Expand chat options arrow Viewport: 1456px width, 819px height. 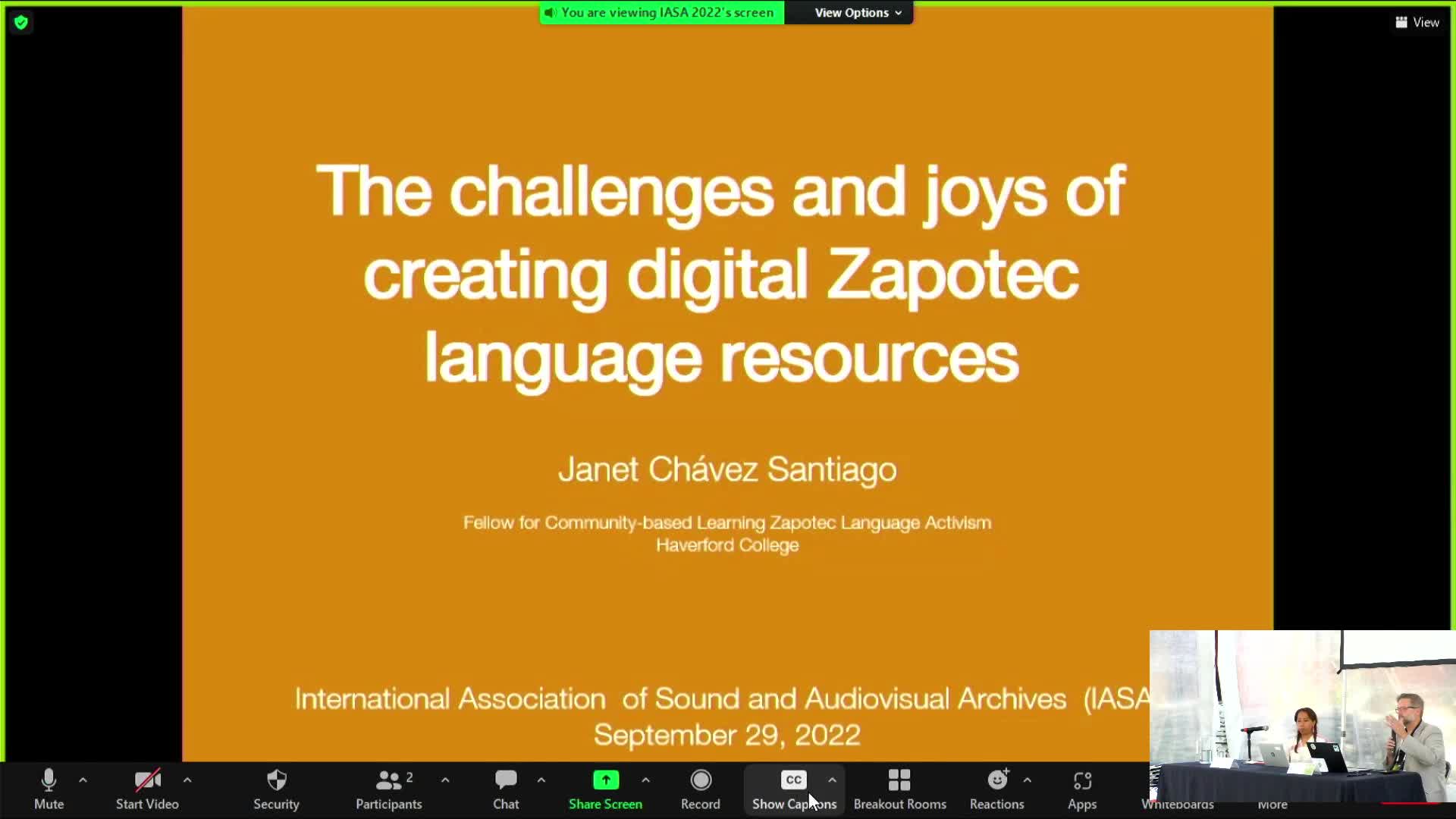click(541, 780)
